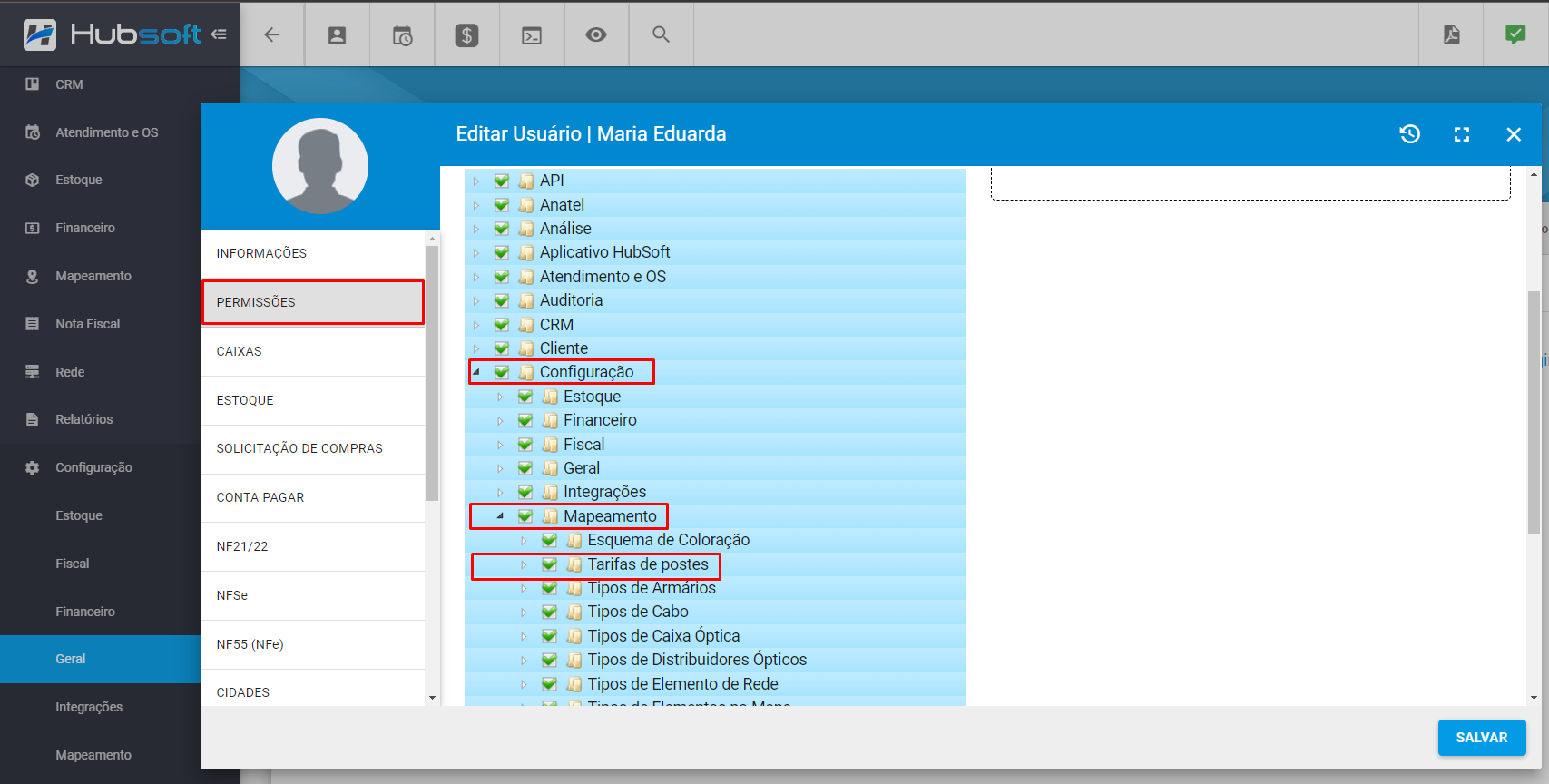Toggle the Tarifas de postes checkbox
Screen dimensions: 1549x784
tap(549, 564)
